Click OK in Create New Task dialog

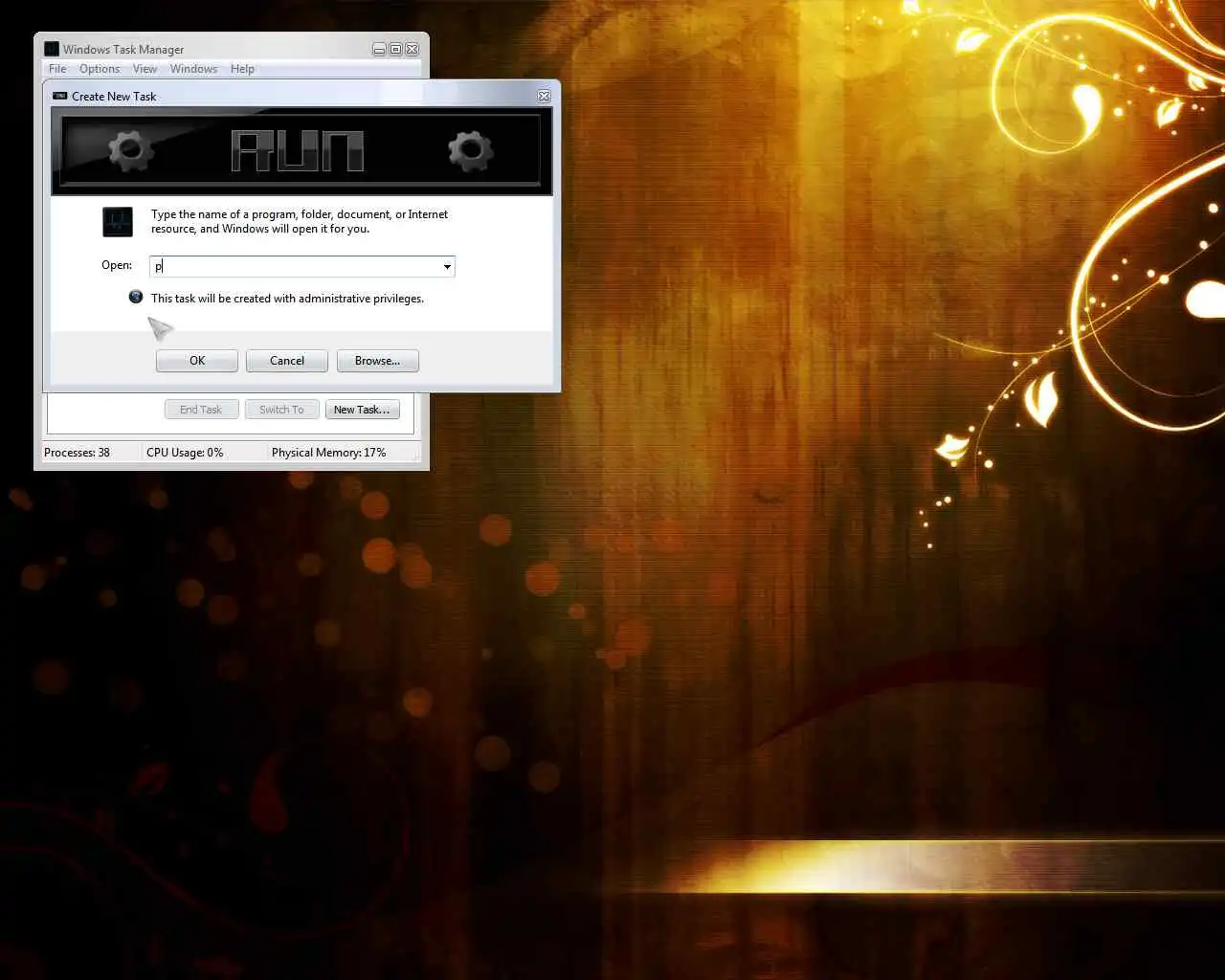tap(197, 361)
